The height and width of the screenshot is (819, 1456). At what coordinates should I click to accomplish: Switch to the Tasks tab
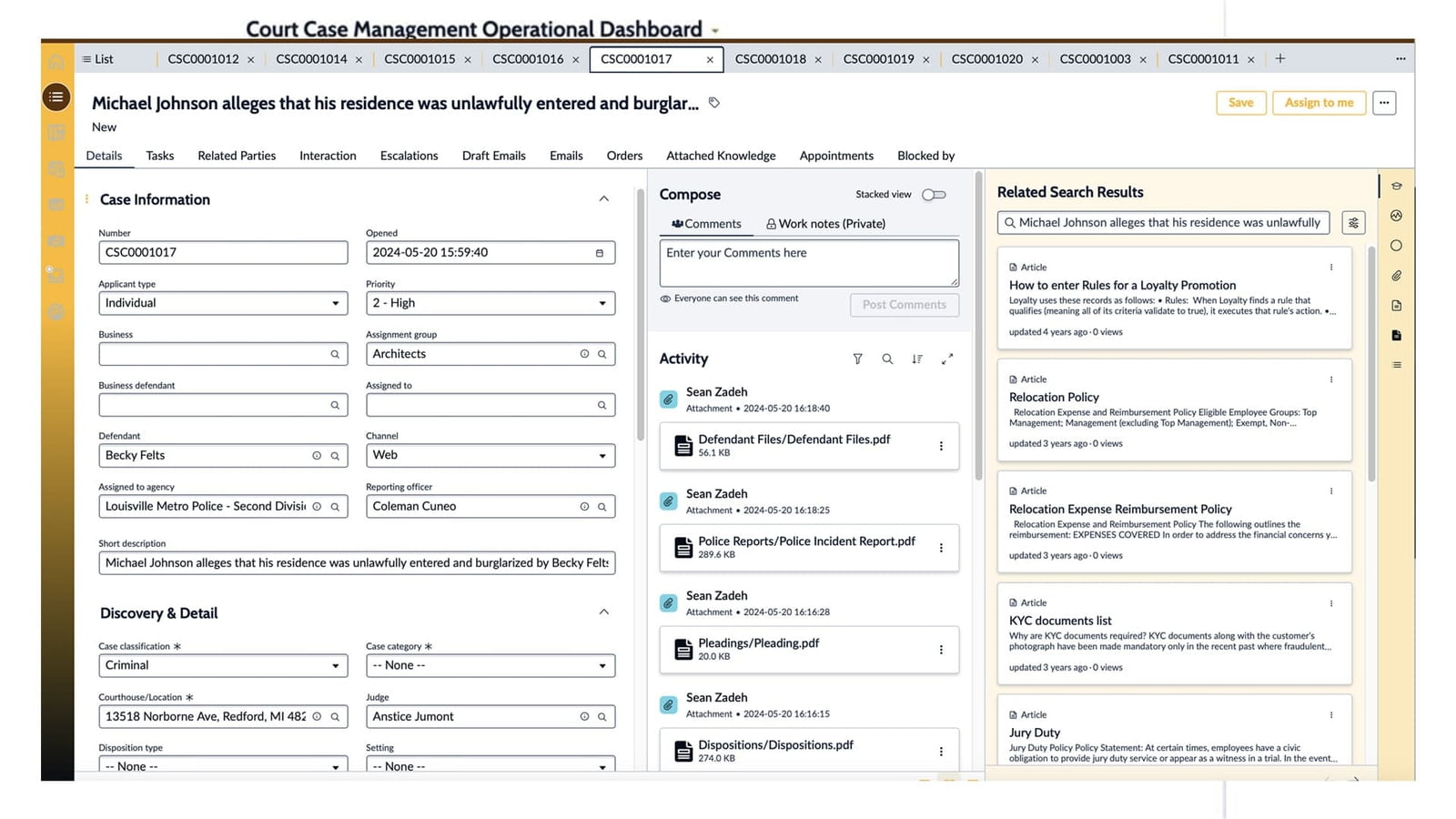pyautogui.click(x=160, y=156)
